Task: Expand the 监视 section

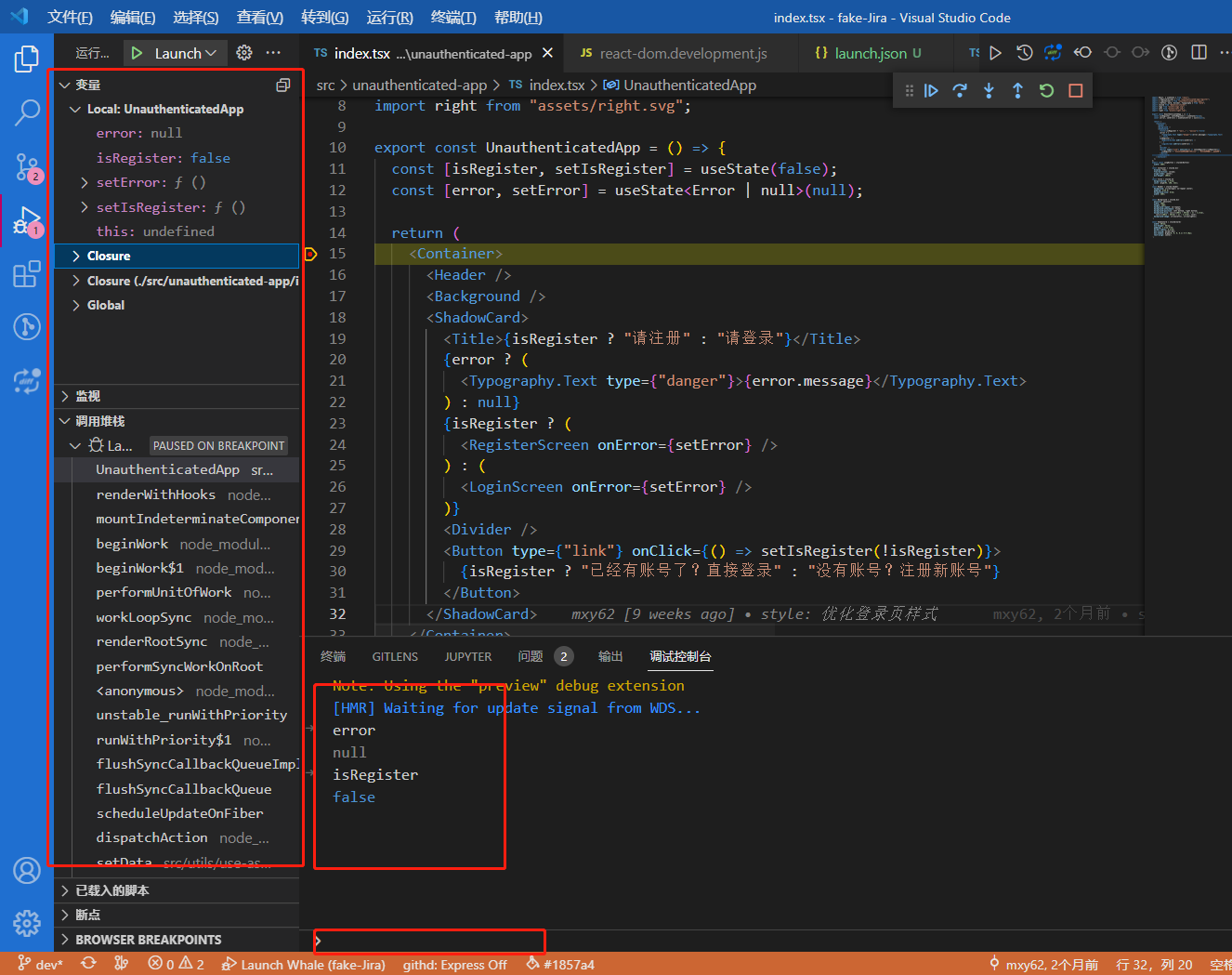Action: tap(177, 396)
